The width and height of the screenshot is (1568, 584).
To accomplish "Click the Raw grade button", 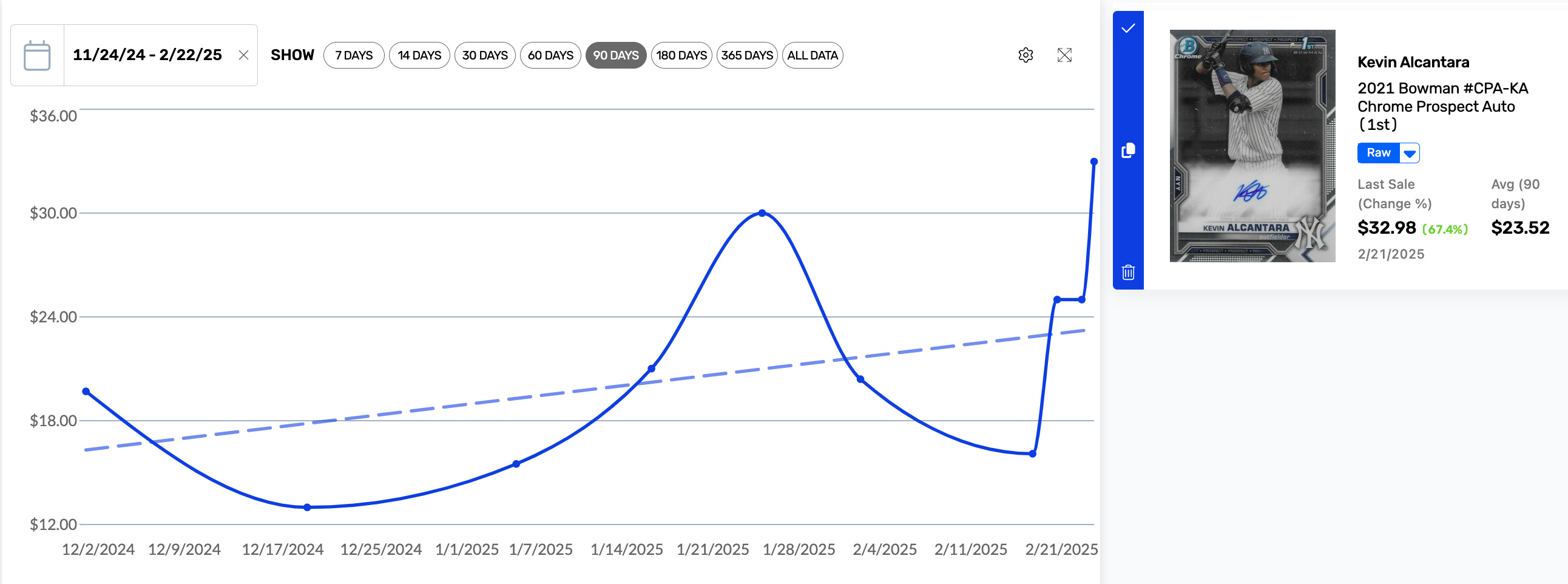I will click(1378, 153).
